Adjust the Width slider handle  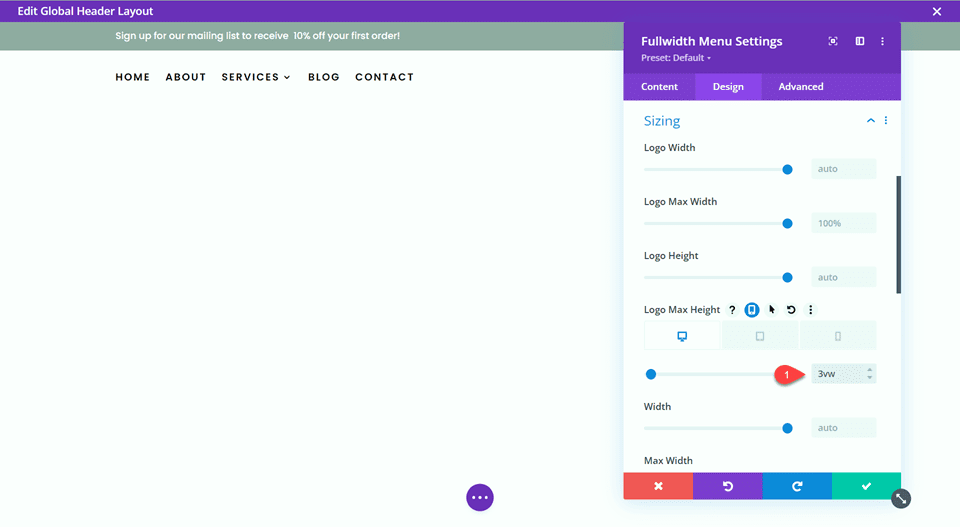[x=787, y=428]
